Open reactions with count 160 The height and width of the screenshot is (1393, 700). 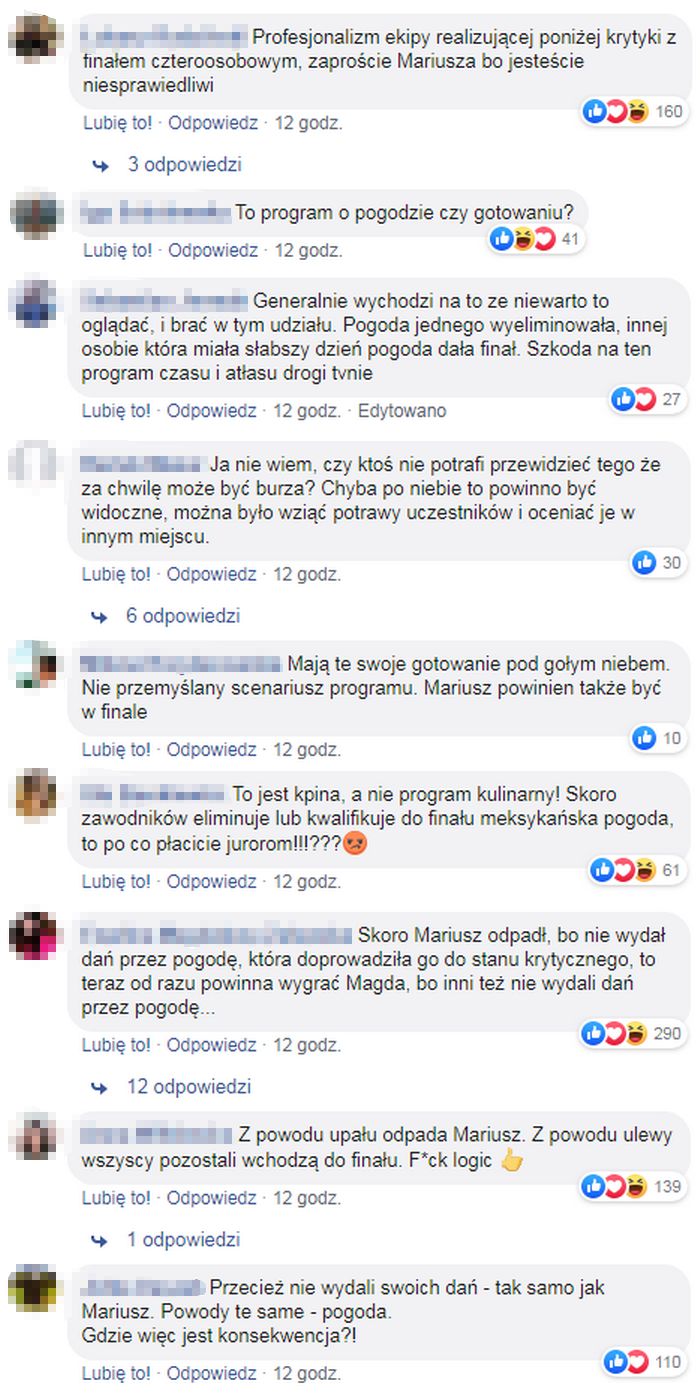click(634, 111)
